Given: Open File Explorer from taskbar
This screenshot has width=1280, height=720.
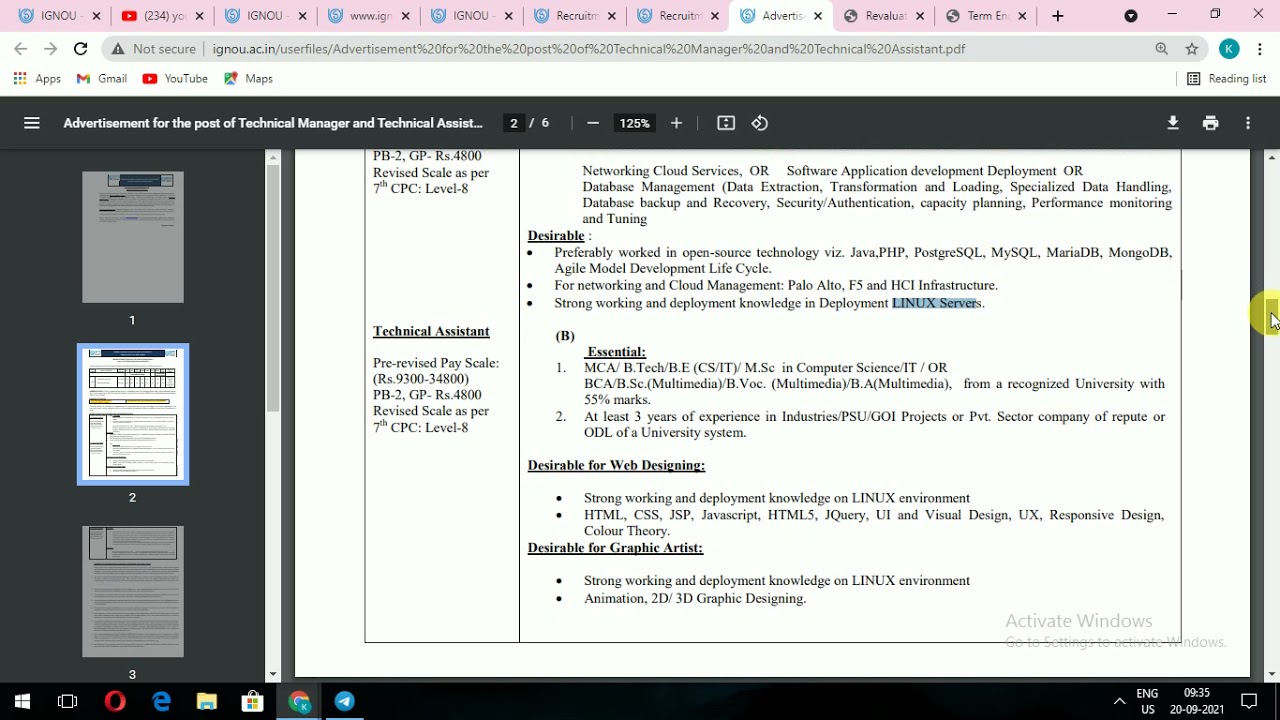Looking at the screenshot, I should (207, 701).
